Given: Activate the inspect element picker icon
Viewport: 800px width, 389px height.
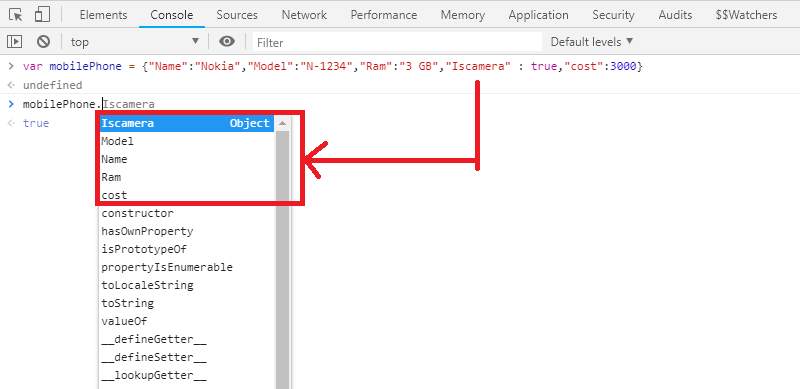Looking at the screenshot, I should pos(16,15).
